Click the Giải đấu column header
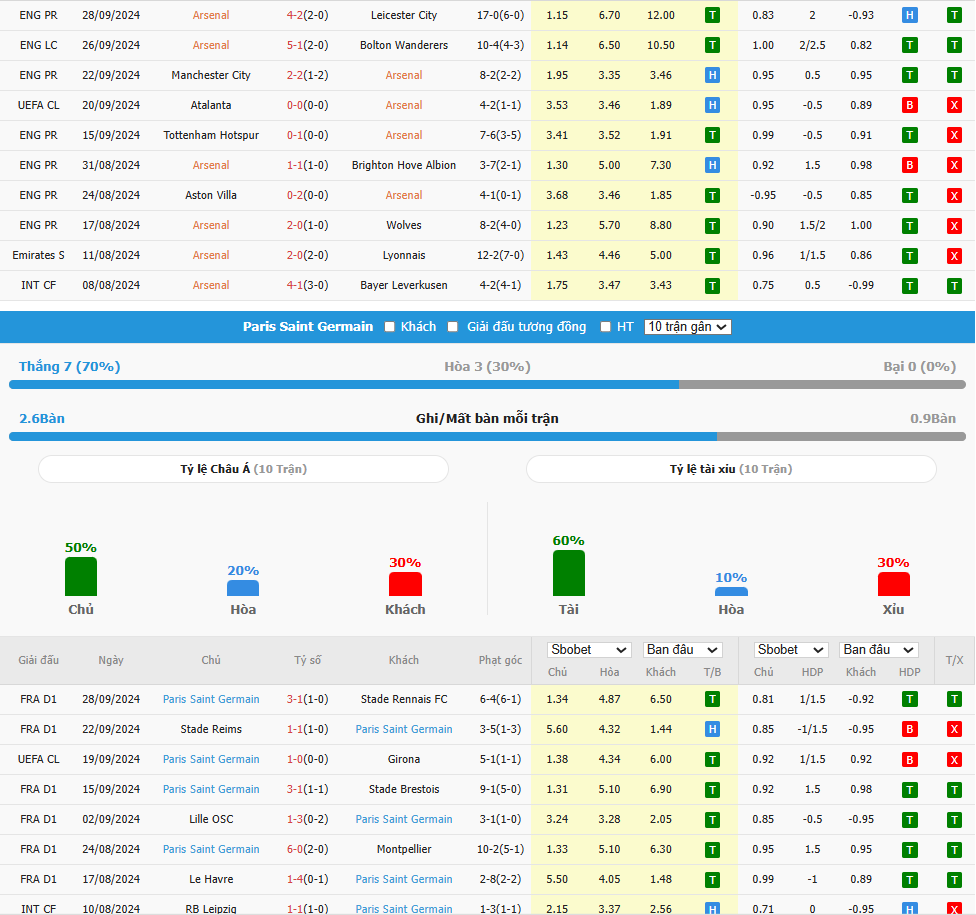The width and height of the screenshot is (976, 915). [39, 660]
